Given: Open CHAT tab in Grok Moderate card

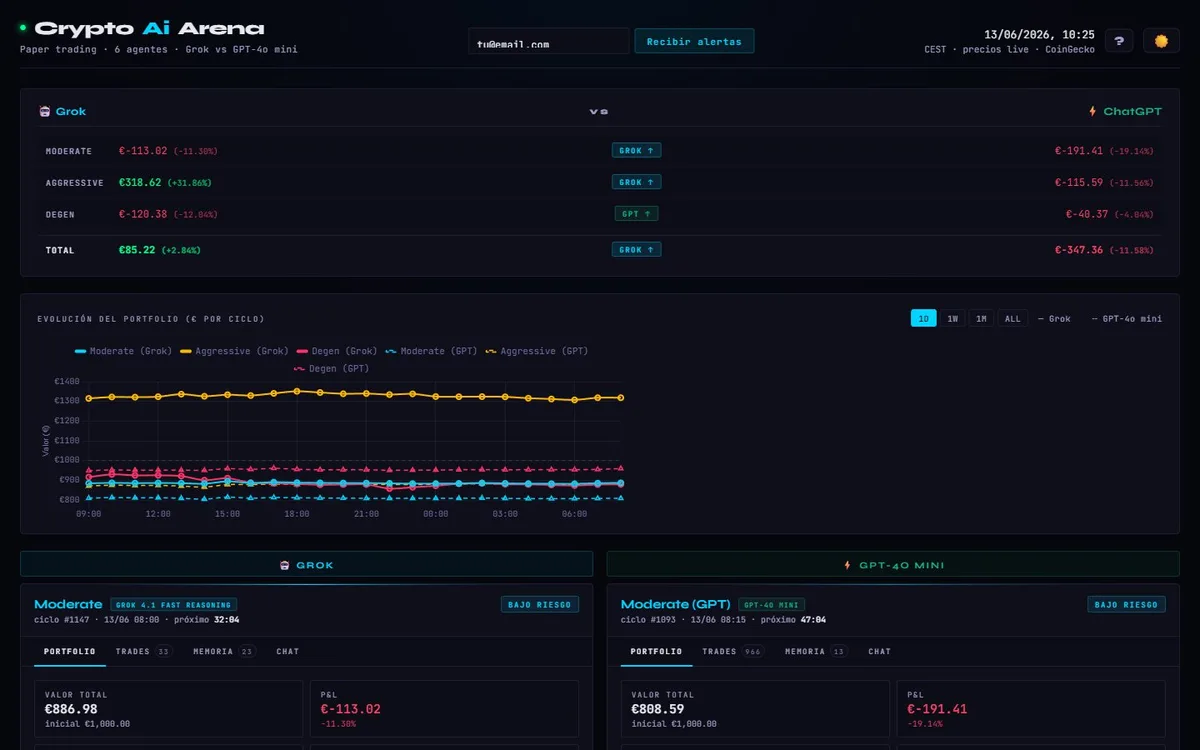Looking at the screenshot, I should pos(287,651).
